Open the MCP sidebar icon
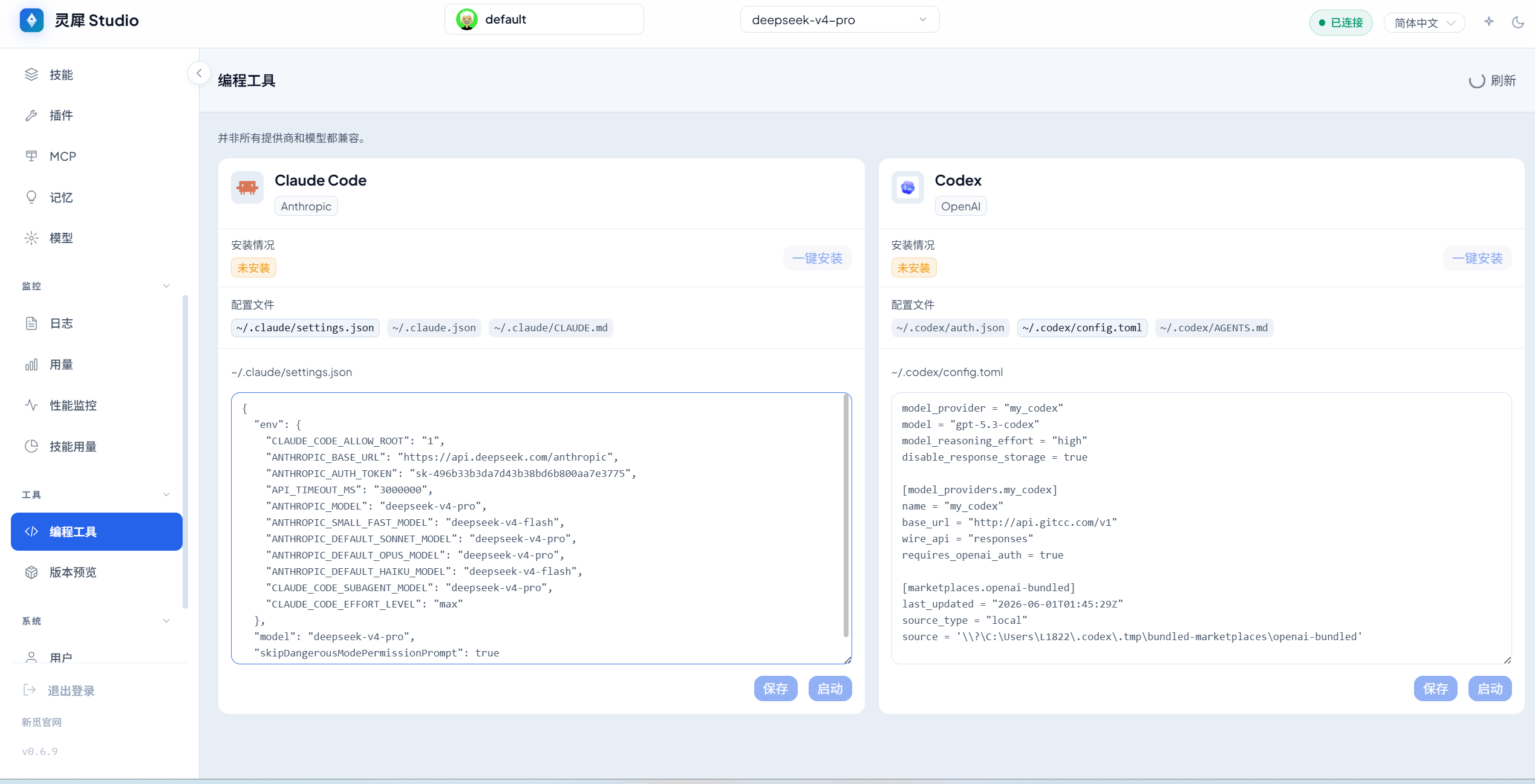Screen dimensions: 1535x784 pos(31,156)
